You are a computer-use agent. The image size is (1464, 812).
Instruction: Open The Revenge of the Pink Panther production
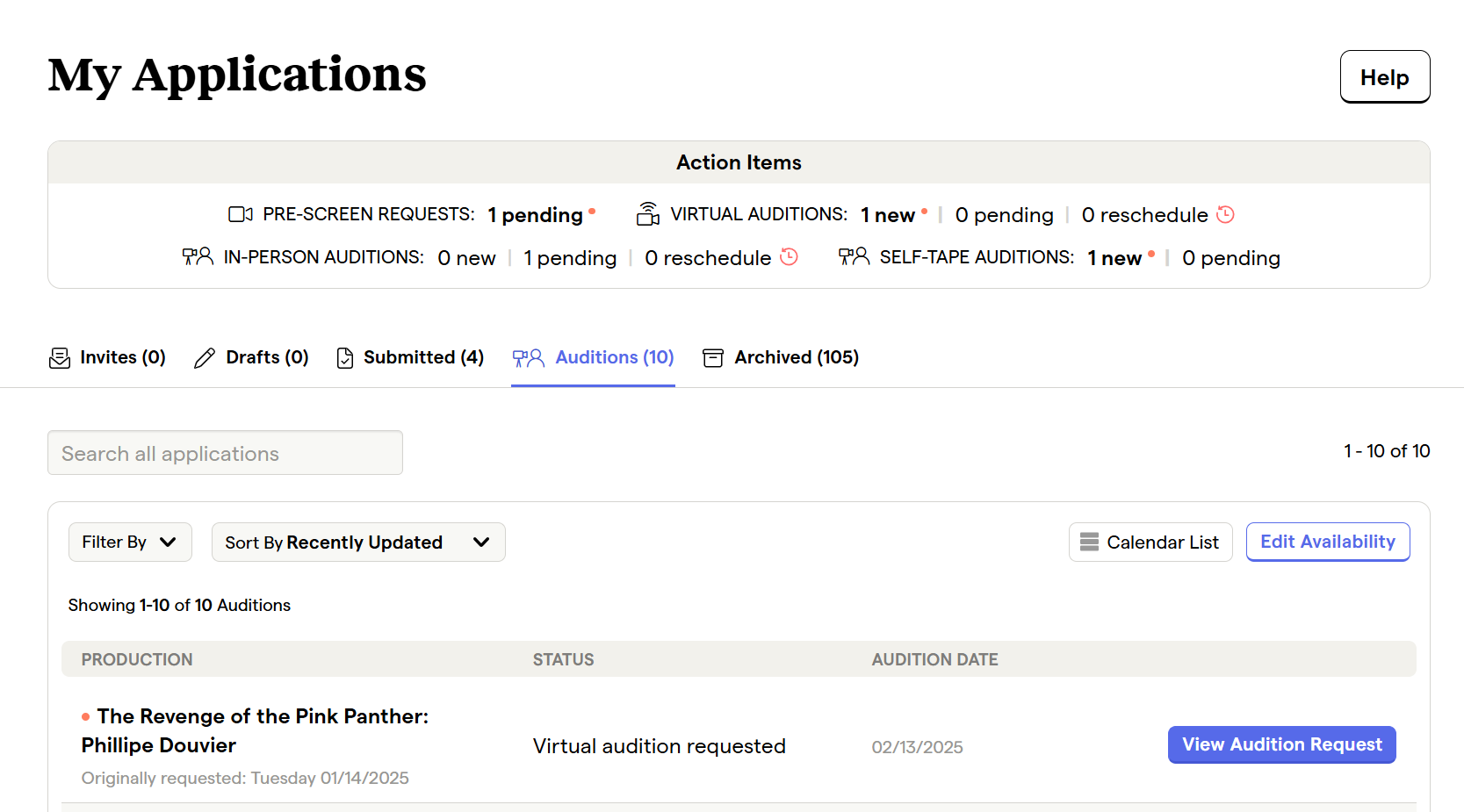pos(255,730)
